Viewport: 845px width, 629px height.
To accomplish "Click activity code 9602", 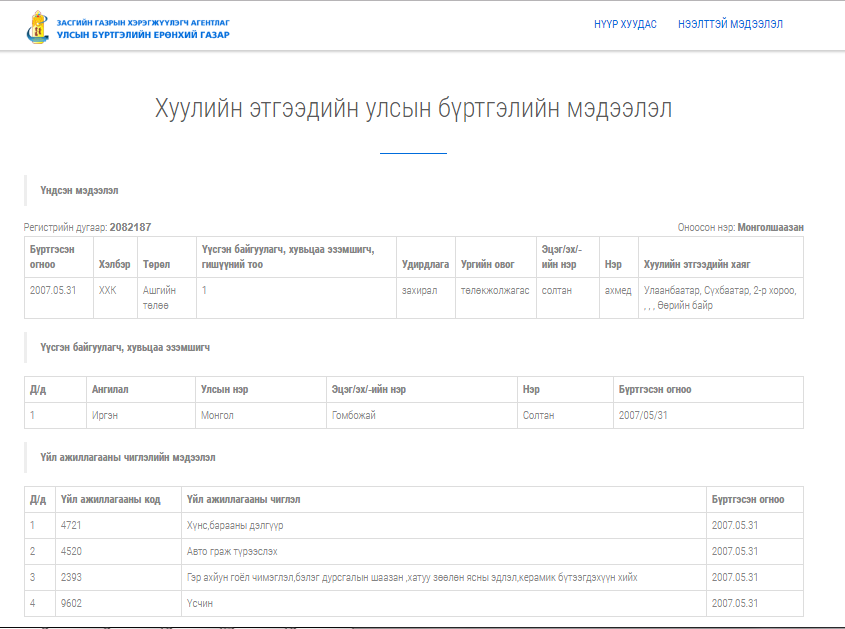I will click(71, 603).
